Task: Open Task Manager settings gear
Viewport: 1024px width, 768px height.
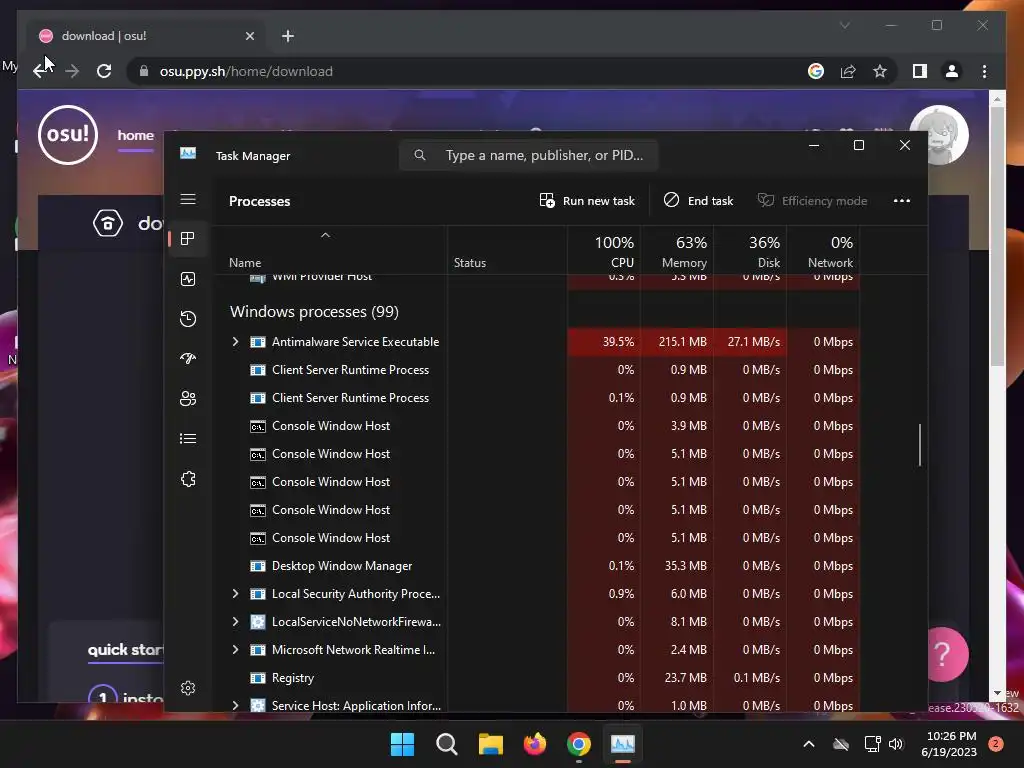Action: click(x=188, y=688)
